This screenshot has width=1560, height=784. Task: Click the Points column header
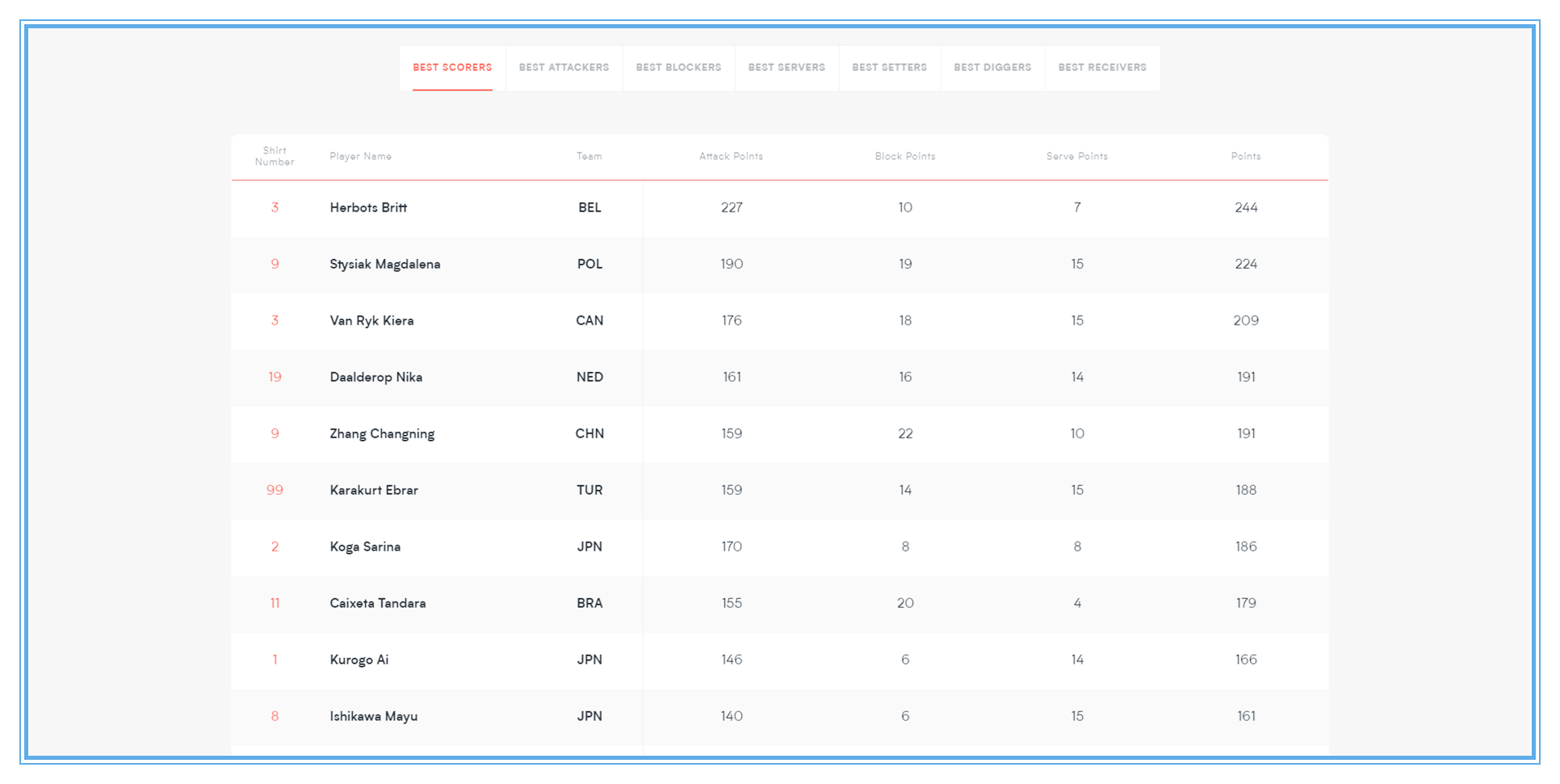[1246, 157]
